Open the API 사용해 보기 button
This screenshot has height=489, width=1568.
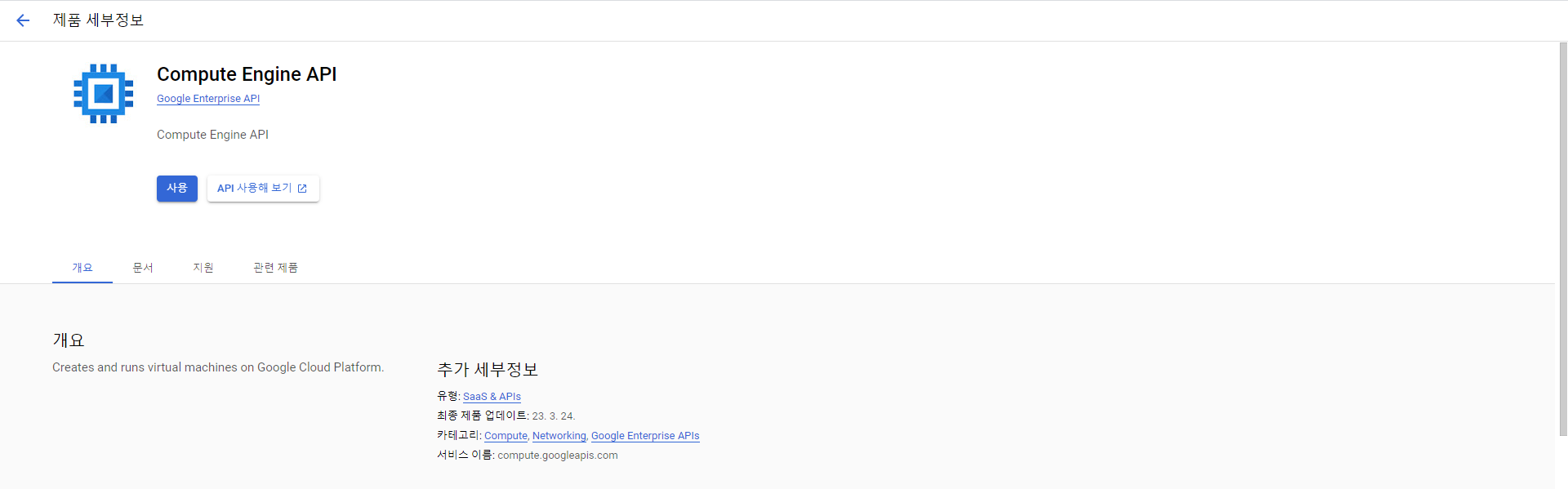263,189
